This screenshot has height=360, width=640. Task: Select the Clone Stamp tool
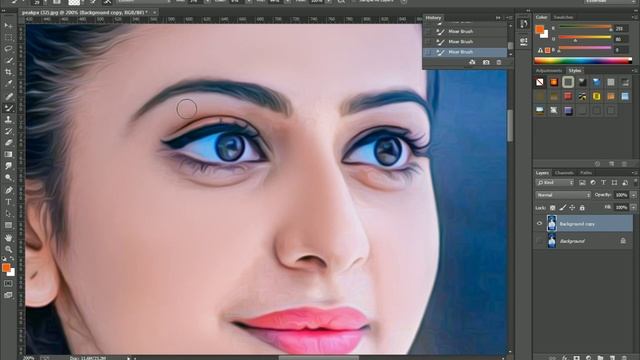coord(8,120)
